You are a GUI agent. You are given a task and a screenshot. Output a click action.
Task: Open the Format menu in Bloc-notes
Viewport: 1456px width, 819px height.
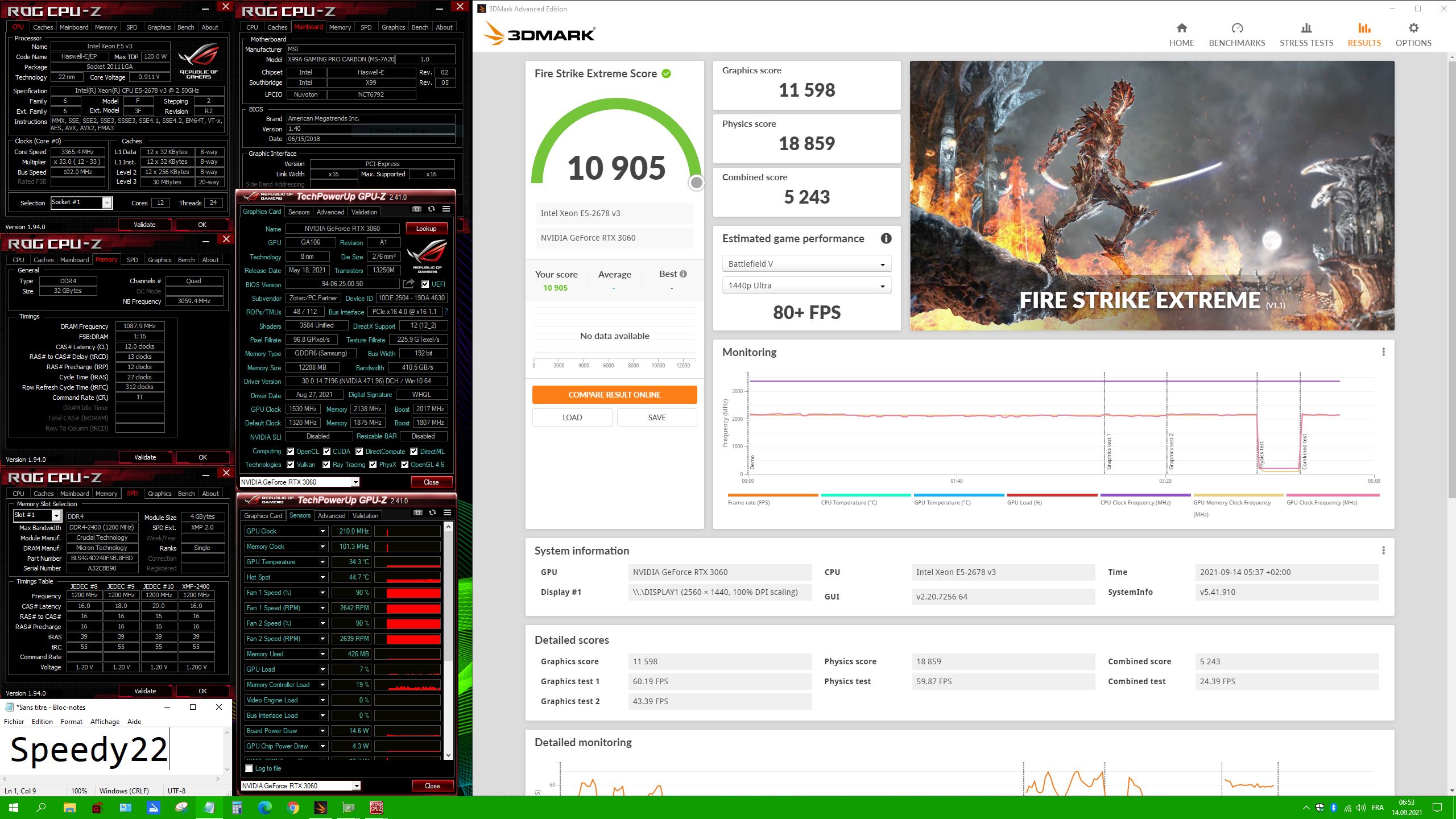72,721
